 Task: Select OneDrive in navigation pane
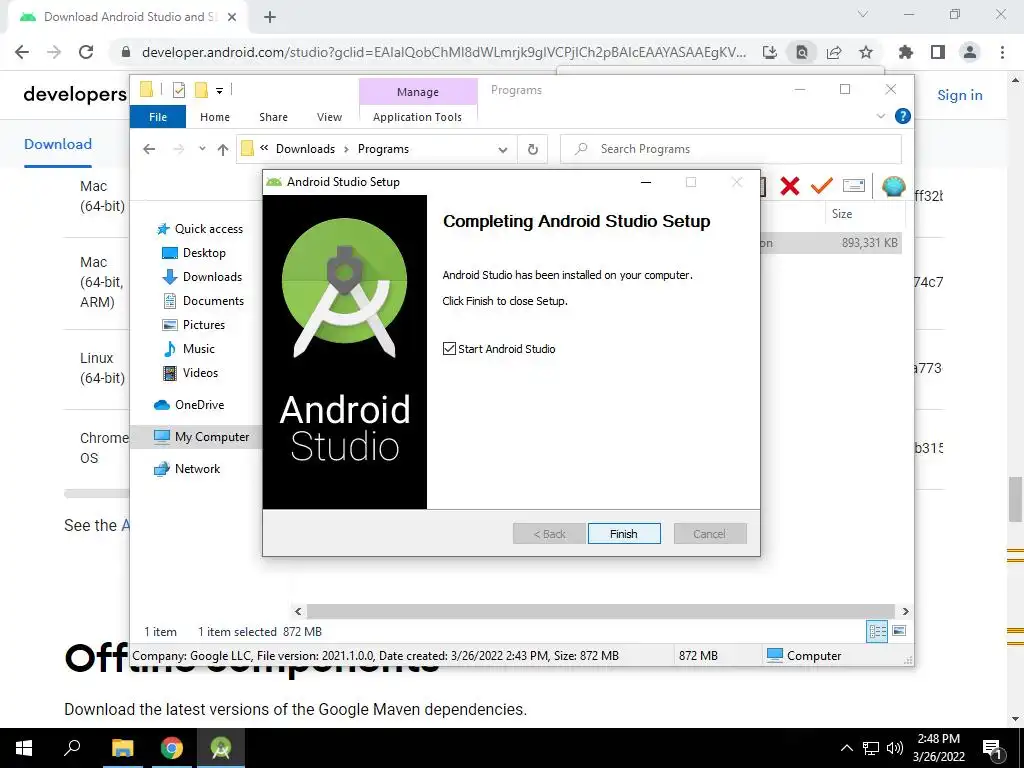point(189,405)
